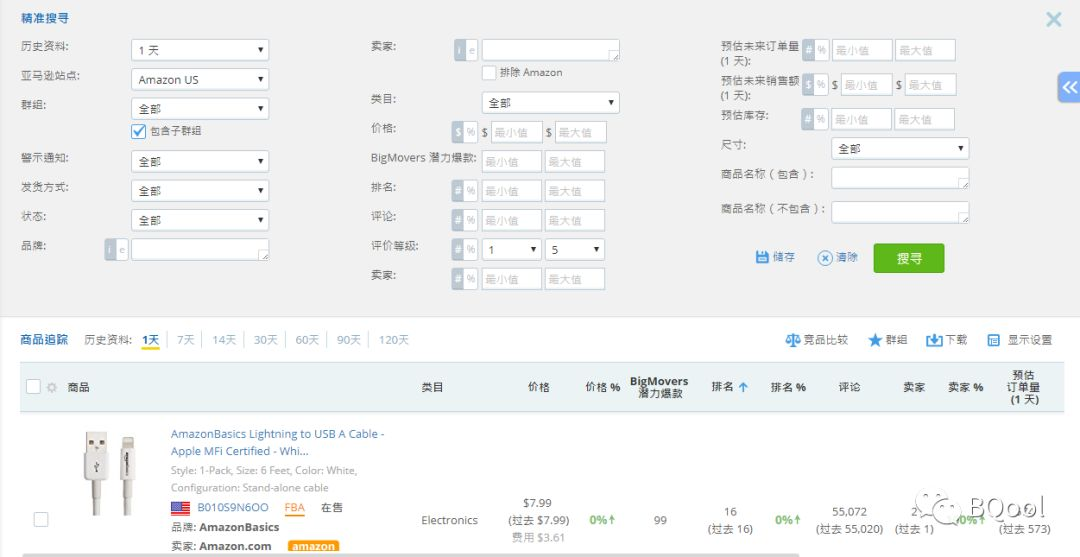Image resolution: width=1080 pixels, height=557 pixels.
Task: Open ASIN B010S9N6OO link
Action: coord(233,508)
